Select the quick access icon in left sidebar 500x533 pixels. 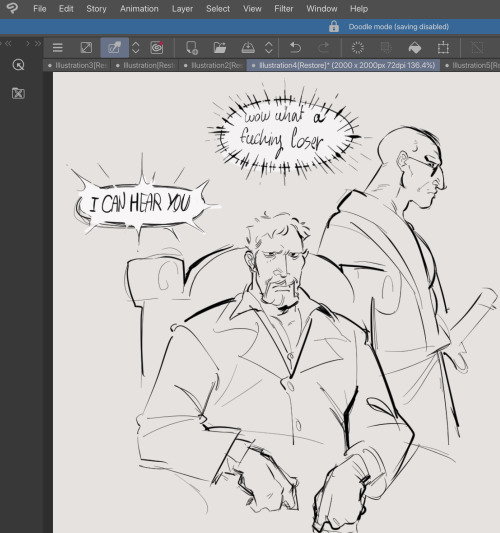coord(18,65)
